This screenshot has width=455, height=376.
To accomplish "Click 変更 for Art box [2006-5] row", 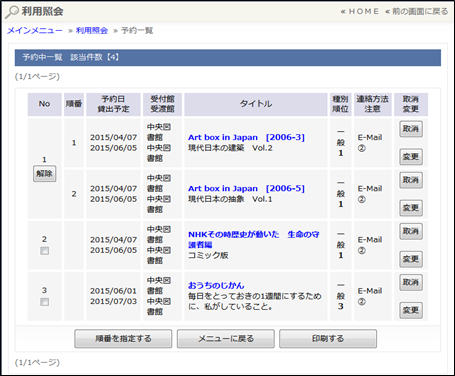I will [x=411, y=208].
